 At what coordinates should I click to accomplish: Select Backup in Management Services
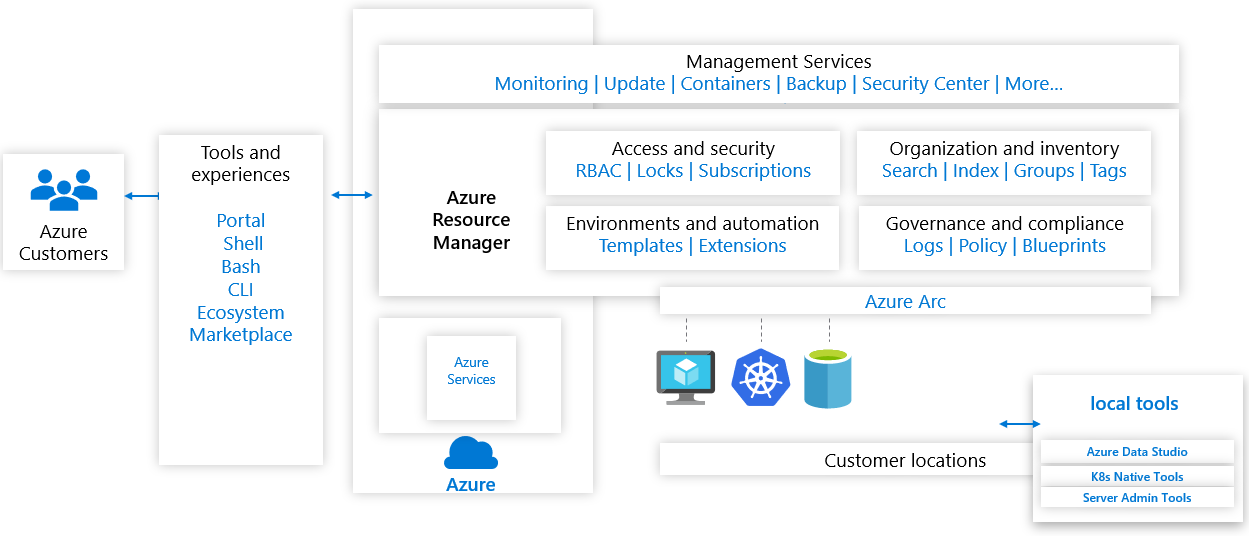click(816, 84)
